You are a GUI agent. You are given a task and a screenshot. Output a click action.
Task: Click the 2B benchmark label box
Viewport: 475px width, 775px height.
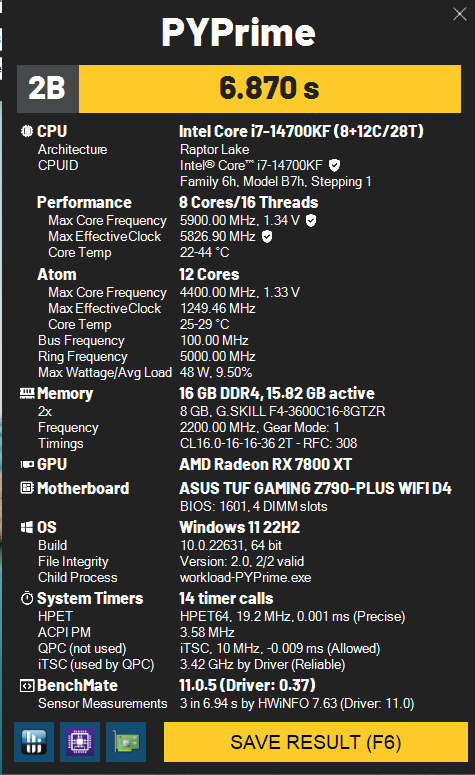47,89
